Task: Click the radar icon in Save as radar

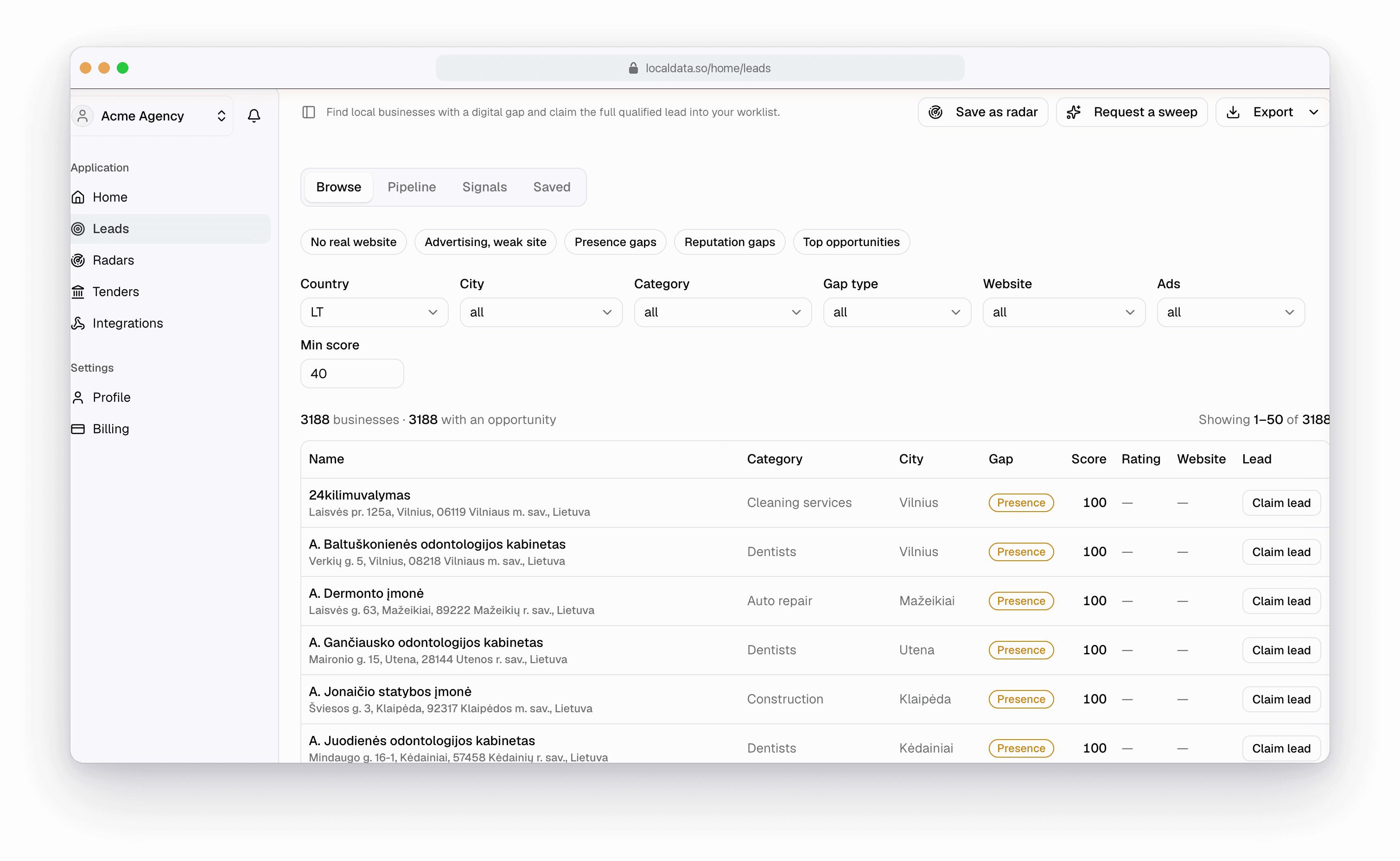Action: 936,112
